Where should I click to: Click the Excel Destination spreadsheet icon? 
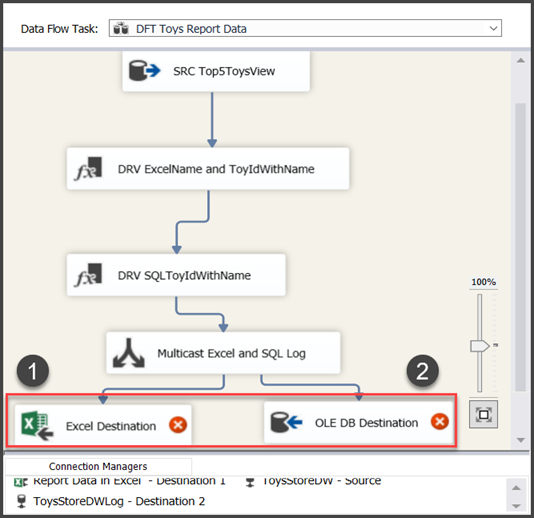point(37,426)
